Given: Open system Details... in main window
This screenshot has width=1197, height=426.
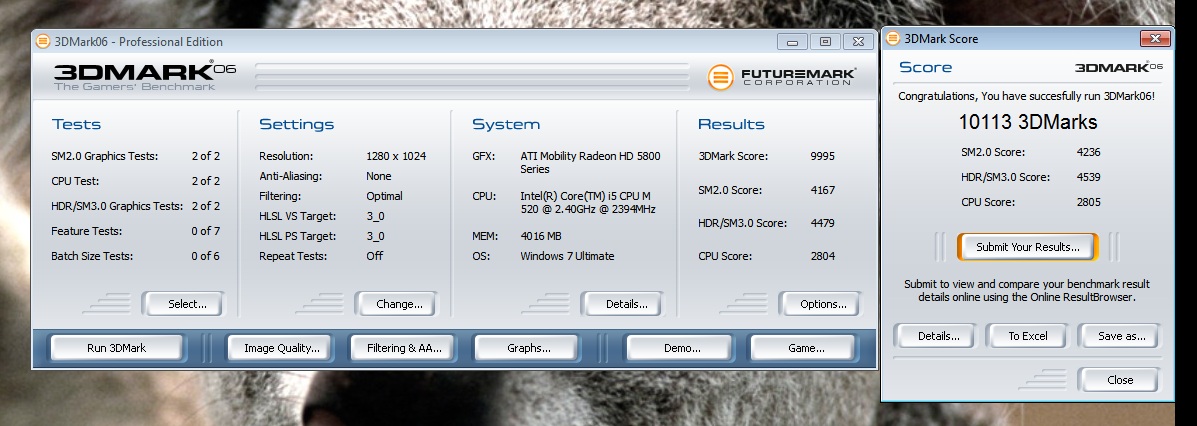Looking at the screenshot, I should pos(622,304).
